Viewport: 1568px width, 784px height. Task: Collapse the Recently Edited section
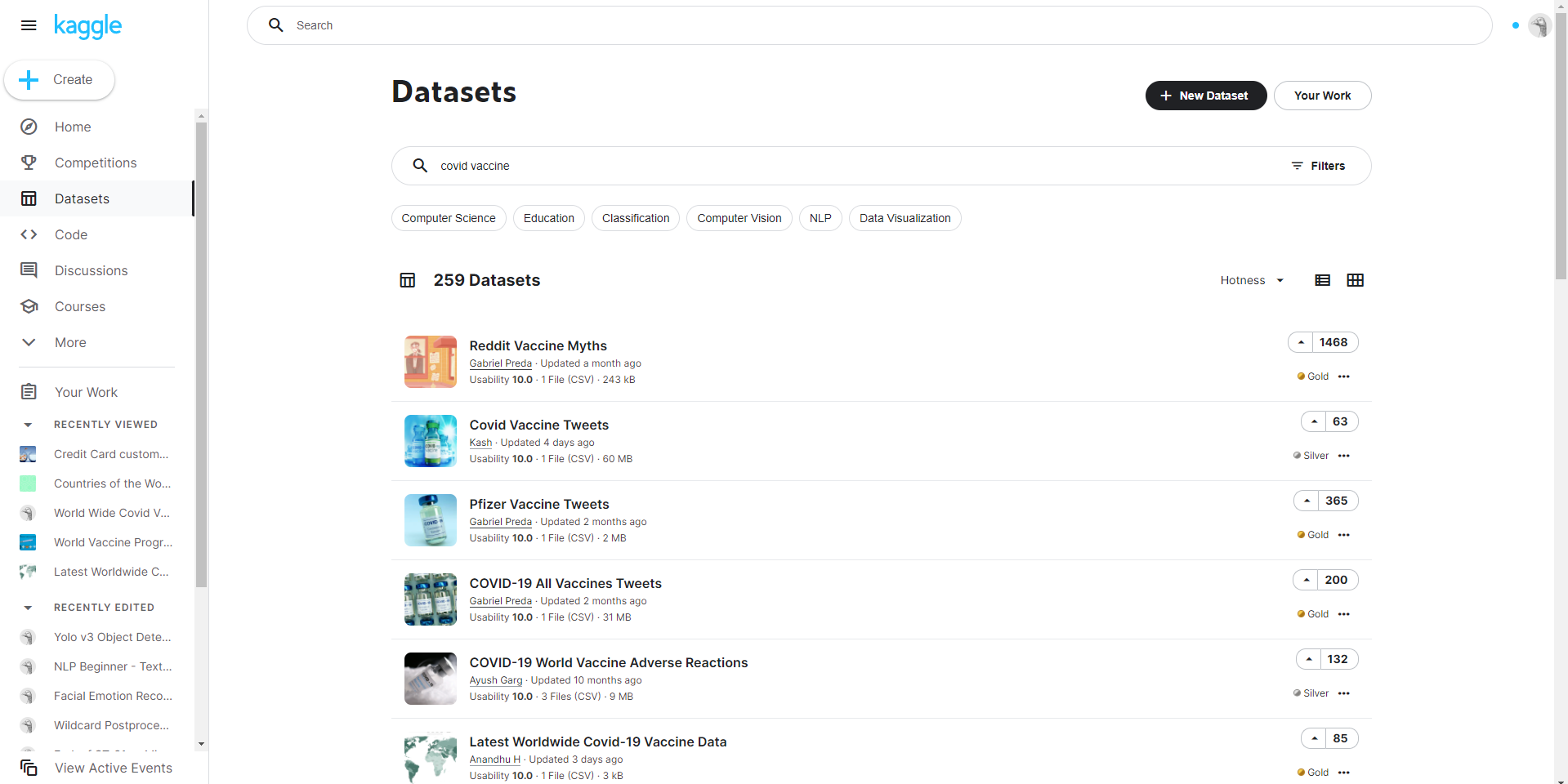28,608
